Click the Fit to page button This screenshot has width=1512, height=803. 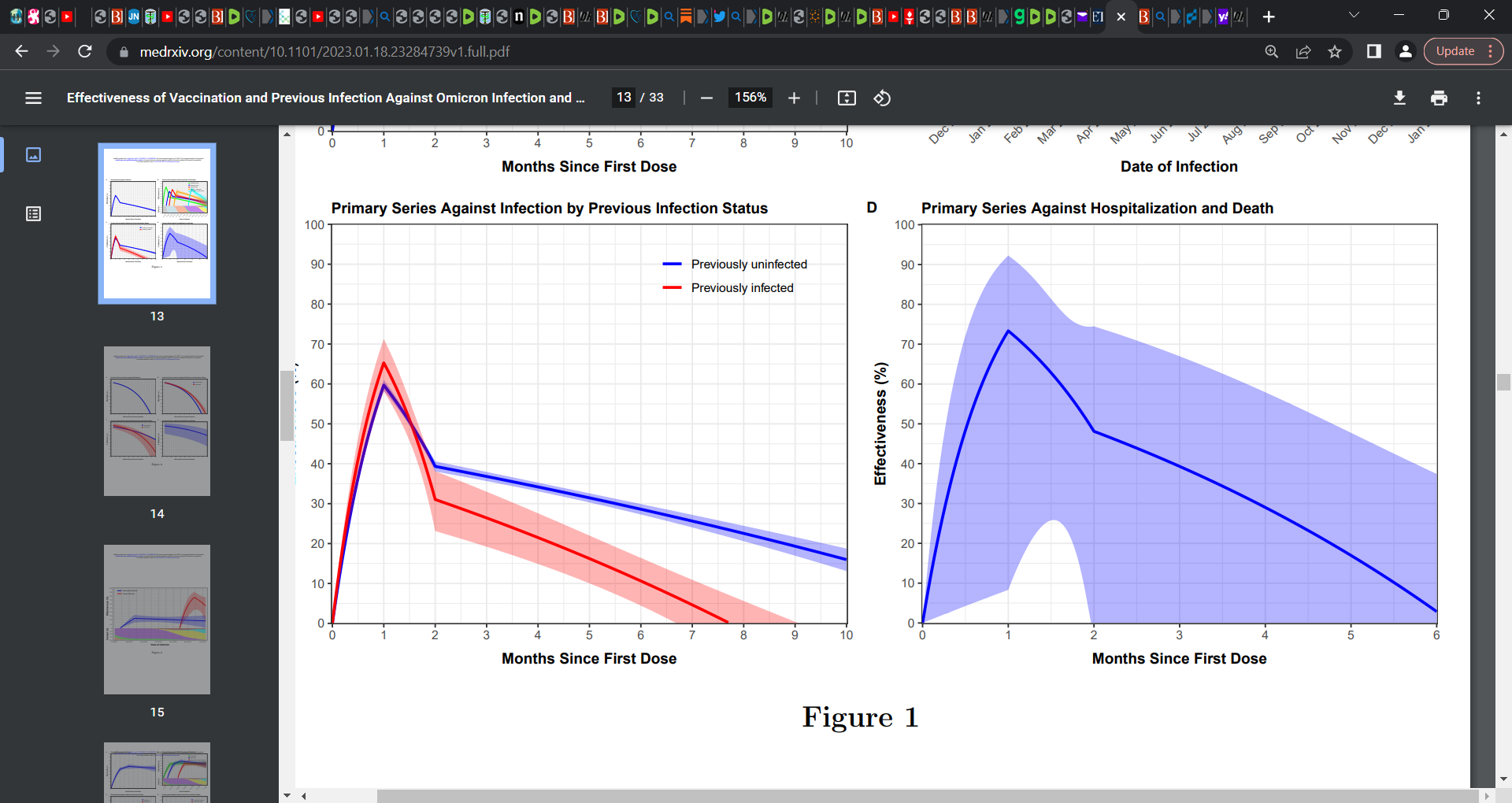(847, 98)
